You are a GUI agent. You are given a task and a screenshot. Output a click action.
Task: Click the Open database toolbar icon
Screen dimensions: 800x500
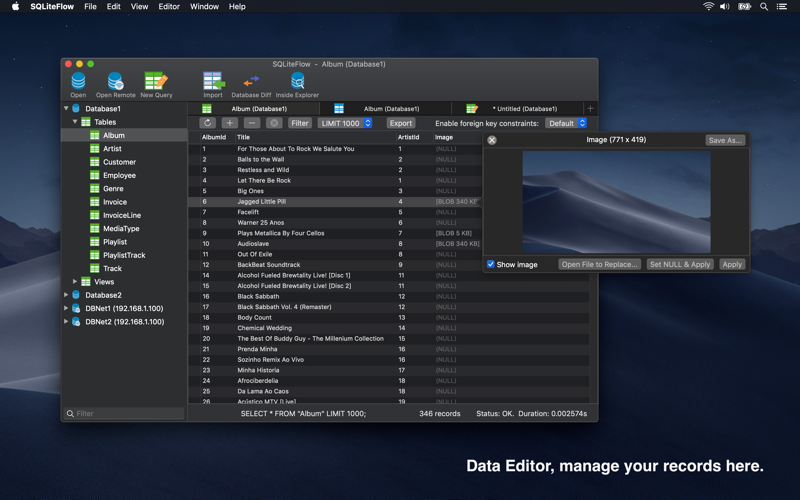[78, 85]
